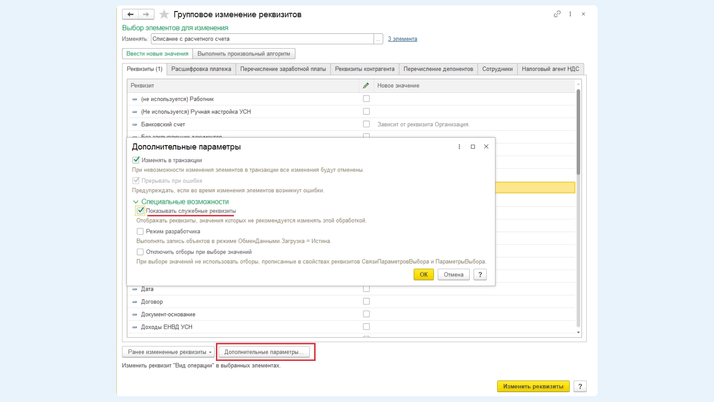Switch to 'Расшифровка платежа' tab
Screen dimensions: 714x402
201,69
